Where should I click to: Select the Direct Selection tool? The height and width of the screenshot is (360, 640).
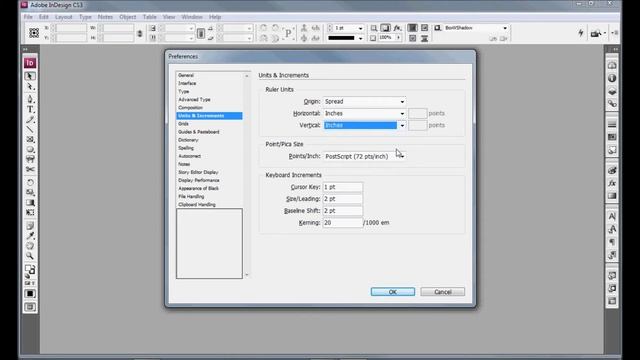click(30, 87)
